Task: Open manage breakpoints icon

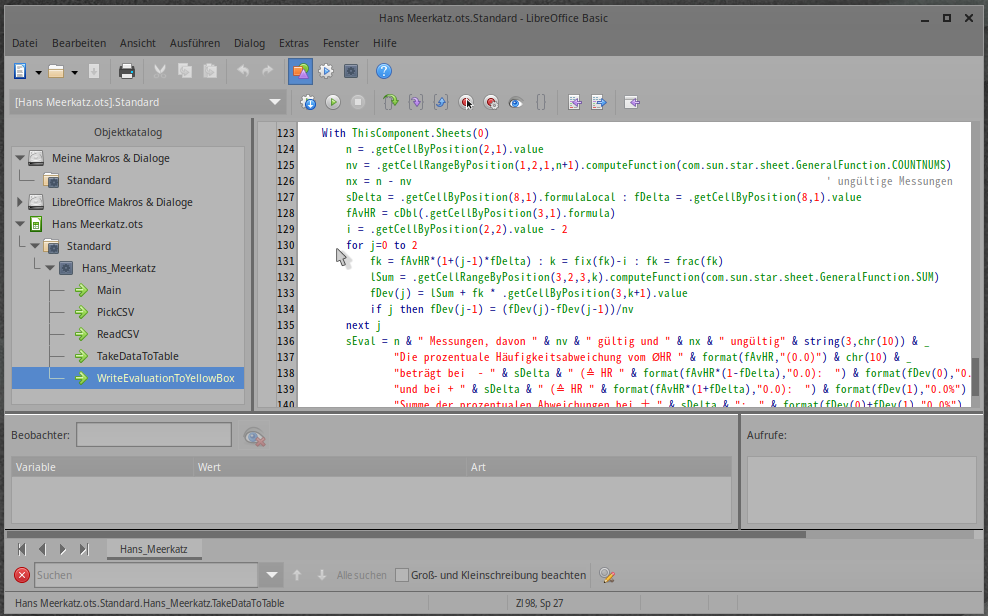Action: (491, 102)
